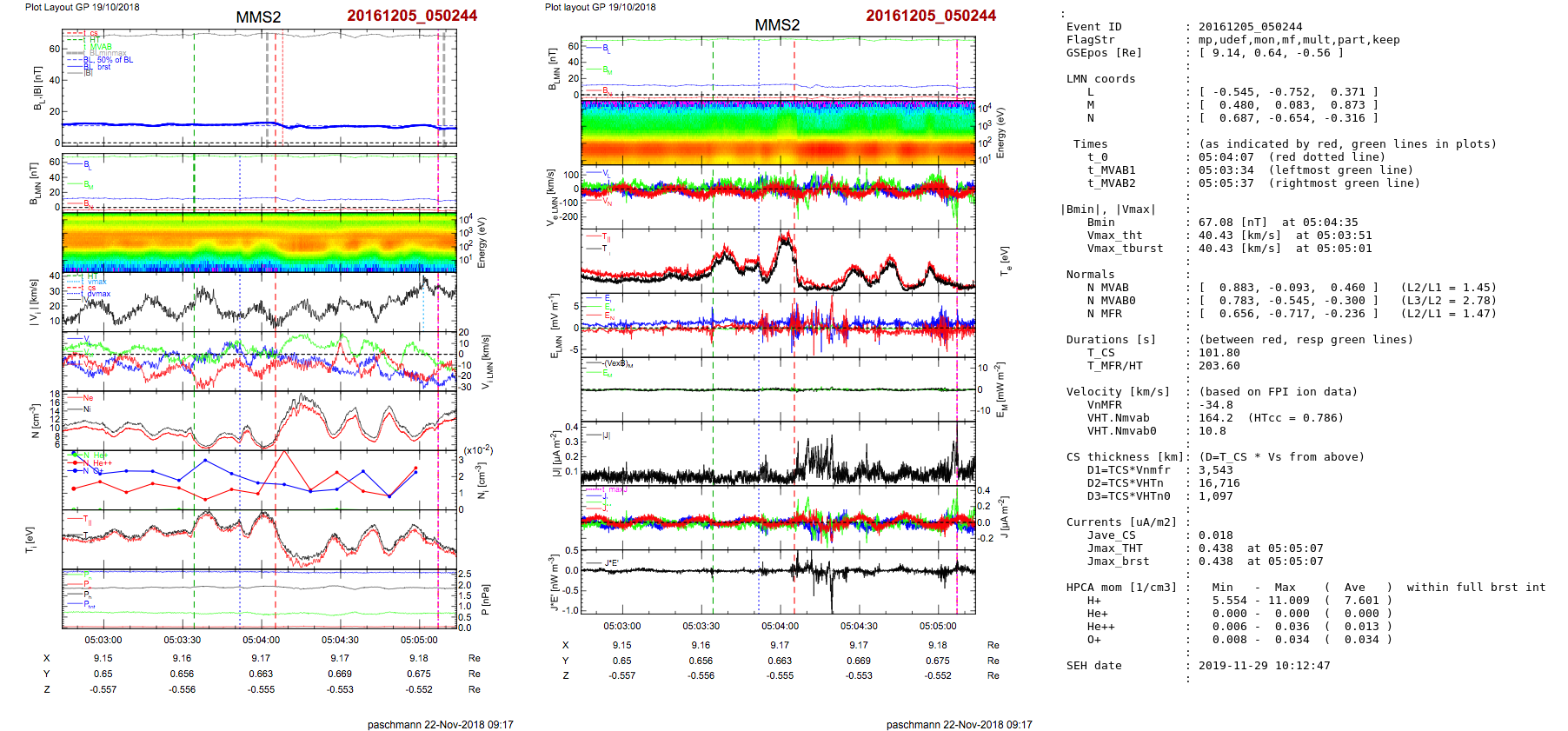Select the Jave_CS value 0.018
Image resolution: width=1568 pixels, height=731 pixels.
[1216, 535]
